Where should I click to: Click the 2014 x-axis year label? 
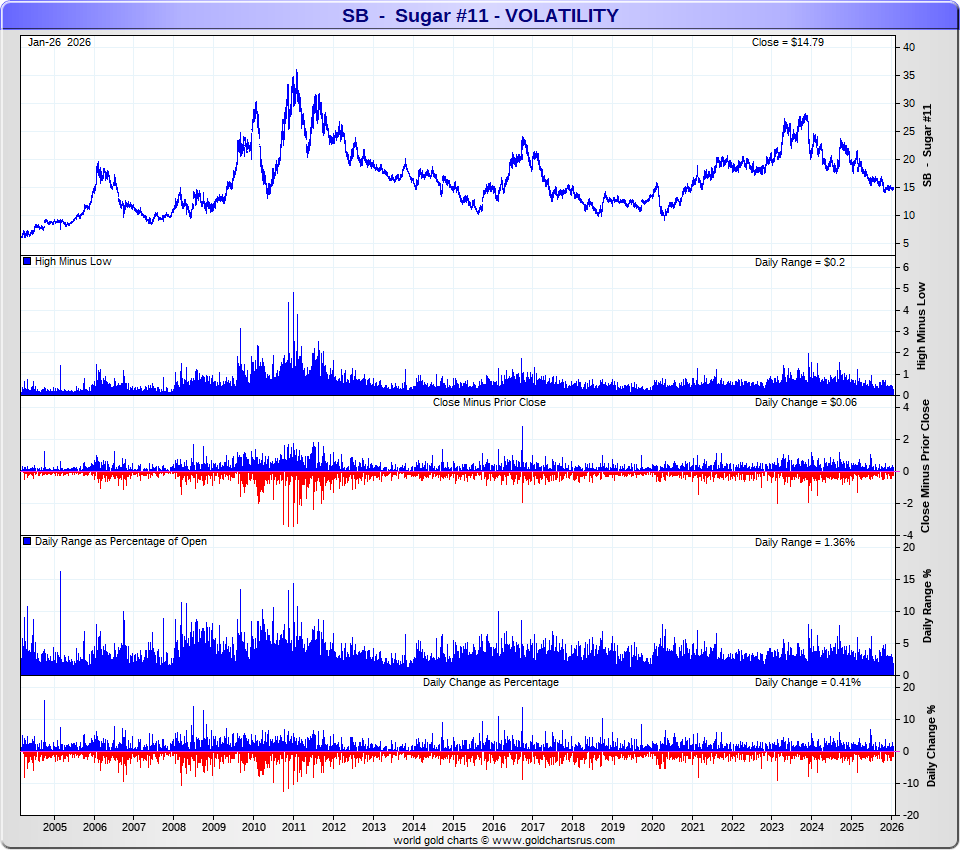(x=413, y=827)
